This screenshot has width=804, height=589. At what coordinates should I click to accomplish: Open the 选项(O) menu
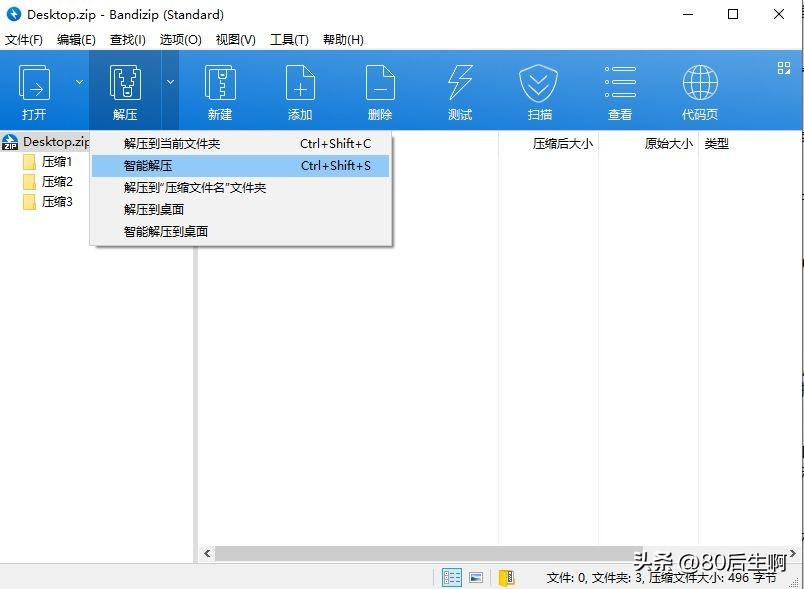click(180, 39)
